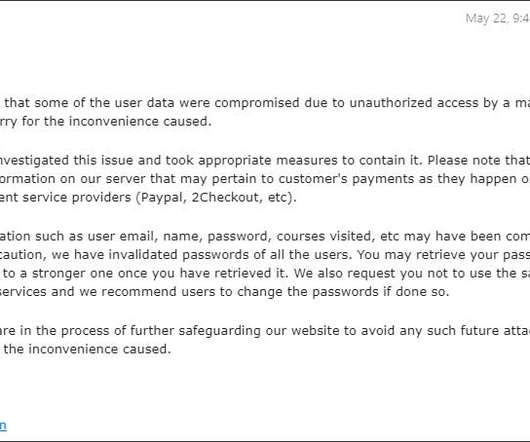
Task: Click the word "compromised" in the first line
Action: coord(257,103)
